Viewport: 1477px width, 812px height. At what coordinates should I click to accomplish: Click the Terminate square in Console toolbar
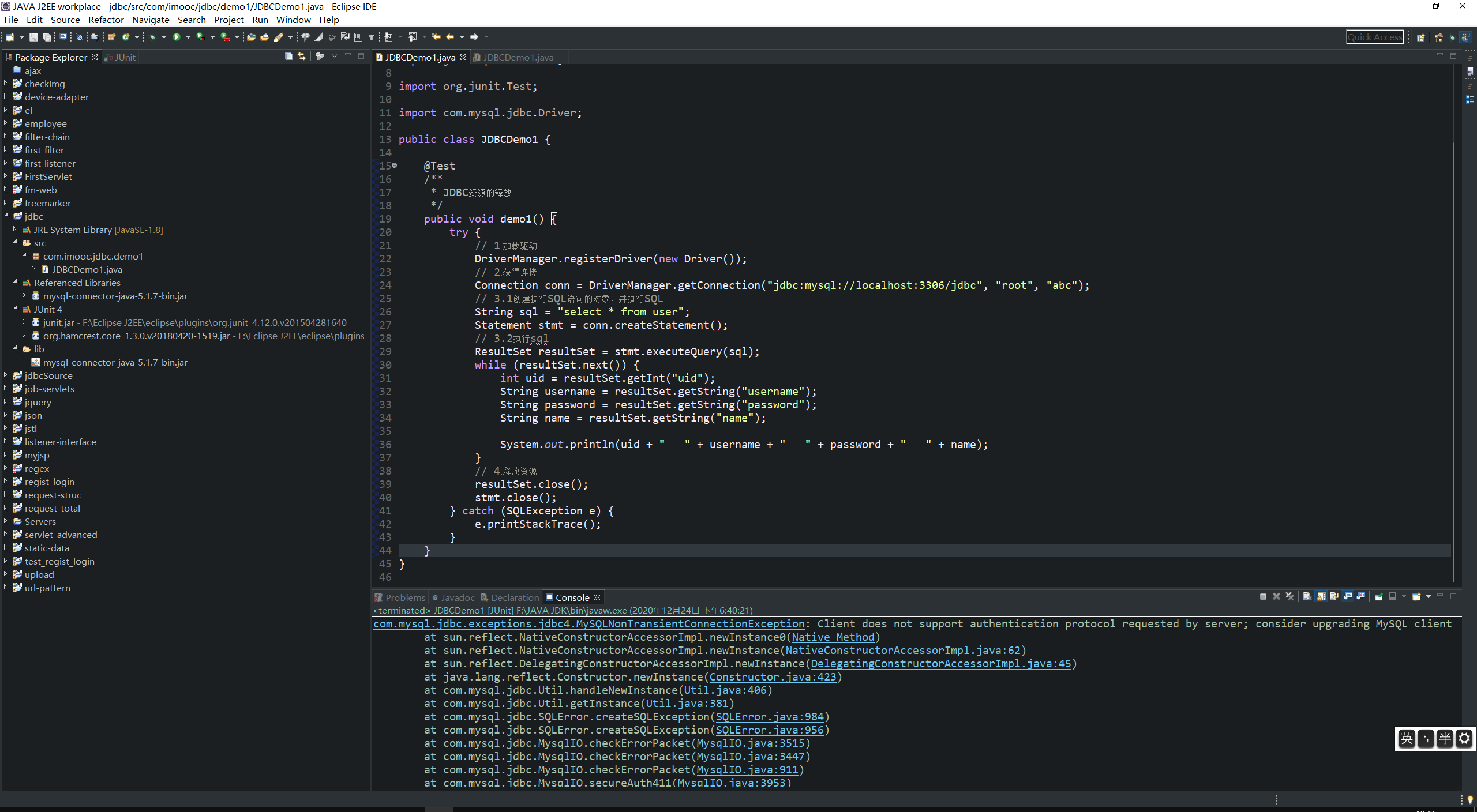pos(1263,596)
